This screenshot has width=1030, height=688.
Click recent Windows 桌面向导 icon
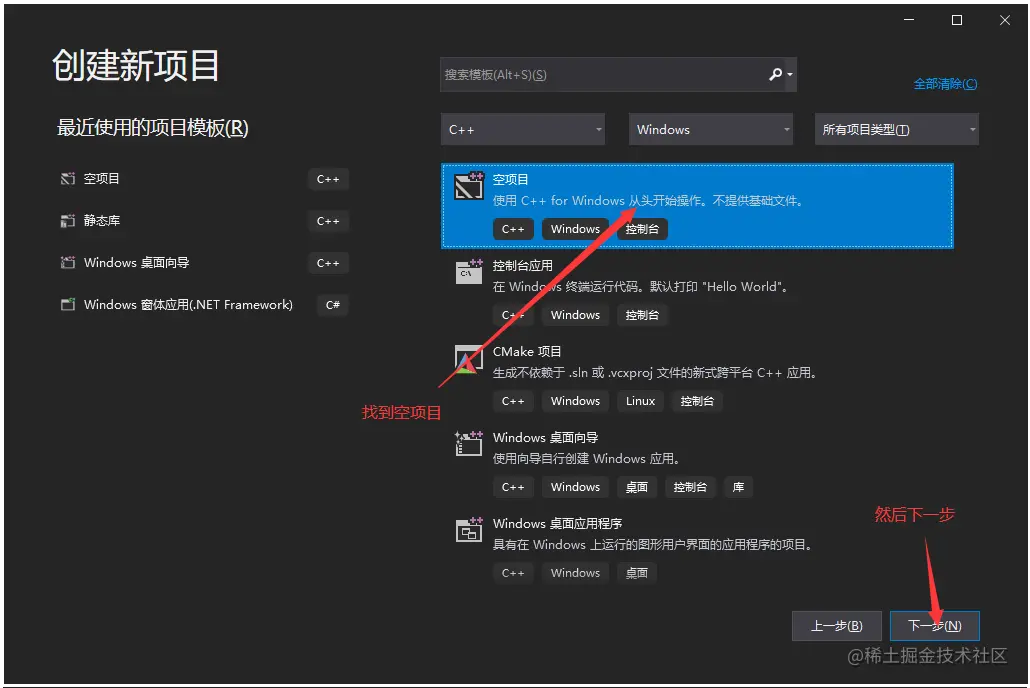click(68, 263)
